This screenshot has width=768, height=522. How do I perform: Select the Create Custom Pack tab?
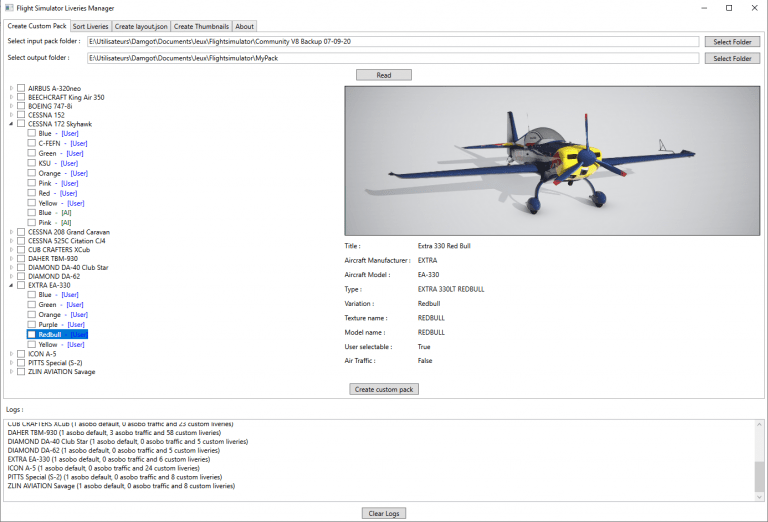tap(37, 26)
